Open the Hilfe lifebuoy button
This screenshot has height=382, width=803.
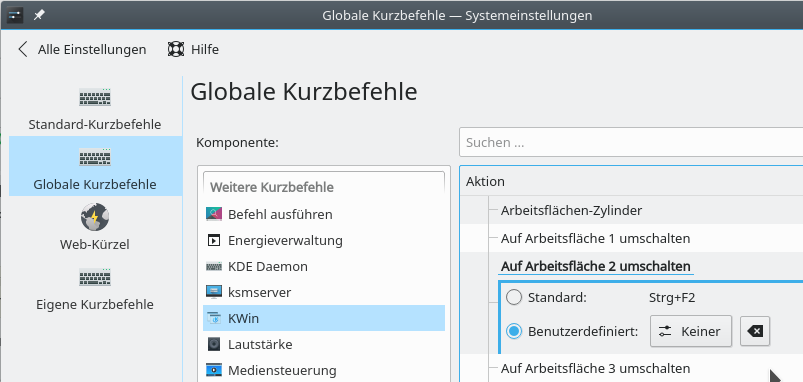tap(193, 49)
